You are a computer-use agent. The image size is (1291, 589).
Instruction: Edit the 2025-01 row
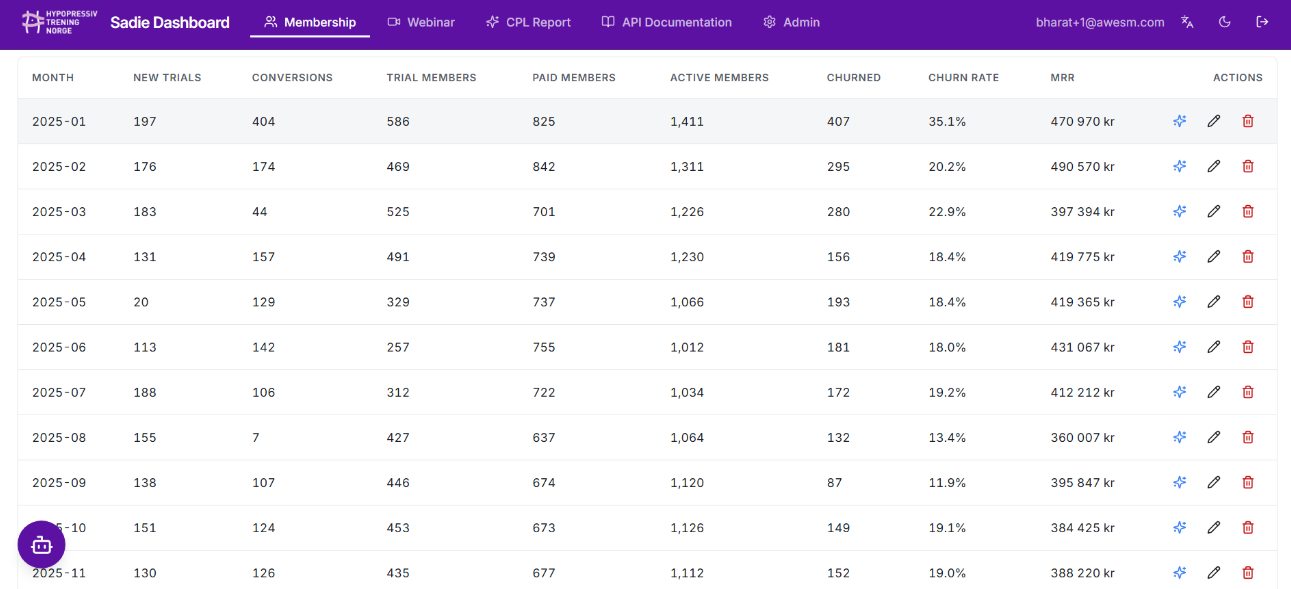click(1214, 121)
